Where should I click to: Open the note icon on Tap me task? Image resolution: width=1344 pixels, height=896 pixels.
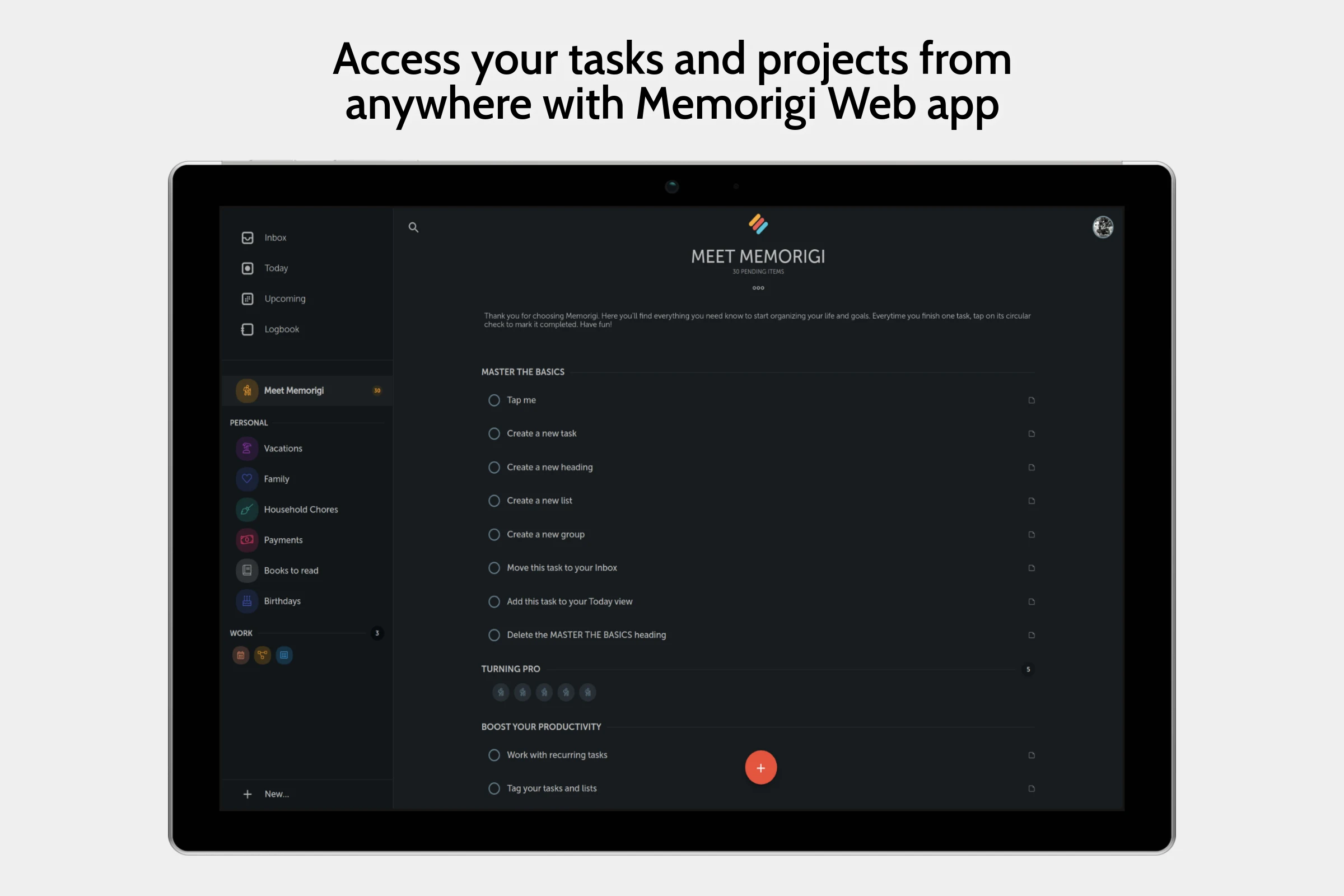point(1032,400)
